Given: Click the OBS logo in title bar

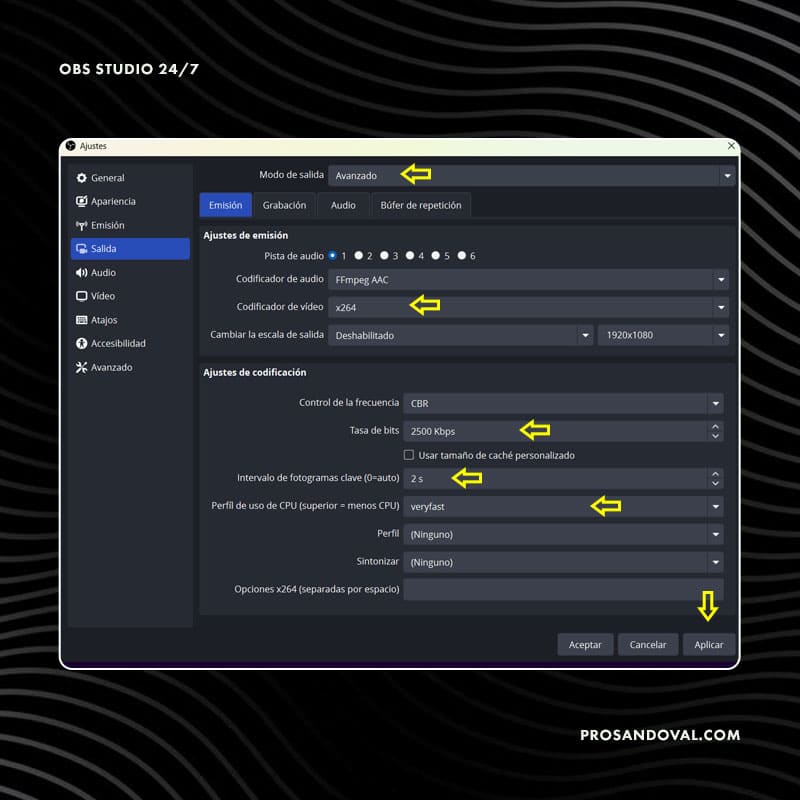Looking at the screenshot, I should click(x=71, y=146).
